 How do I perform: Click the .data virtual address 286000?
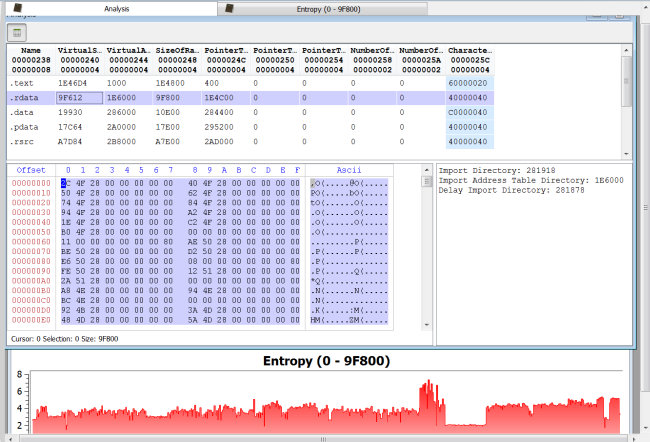click(121, 112)
